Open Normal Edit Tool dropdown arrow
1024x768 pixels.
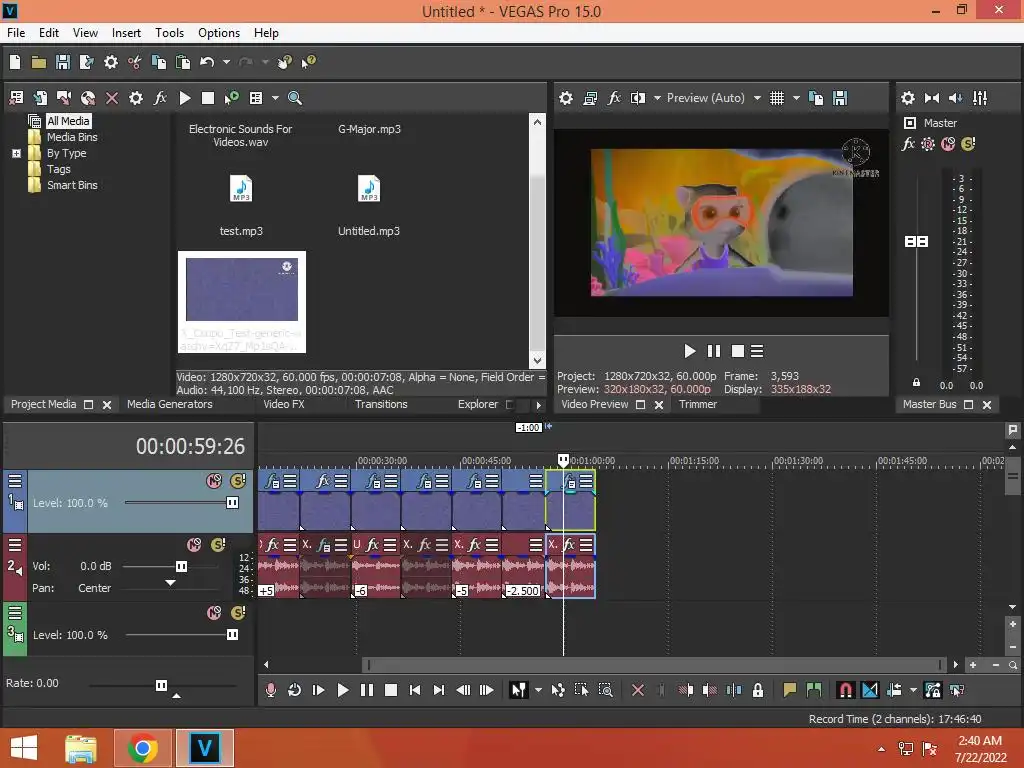pyautogui.click(x=538, y=690)
